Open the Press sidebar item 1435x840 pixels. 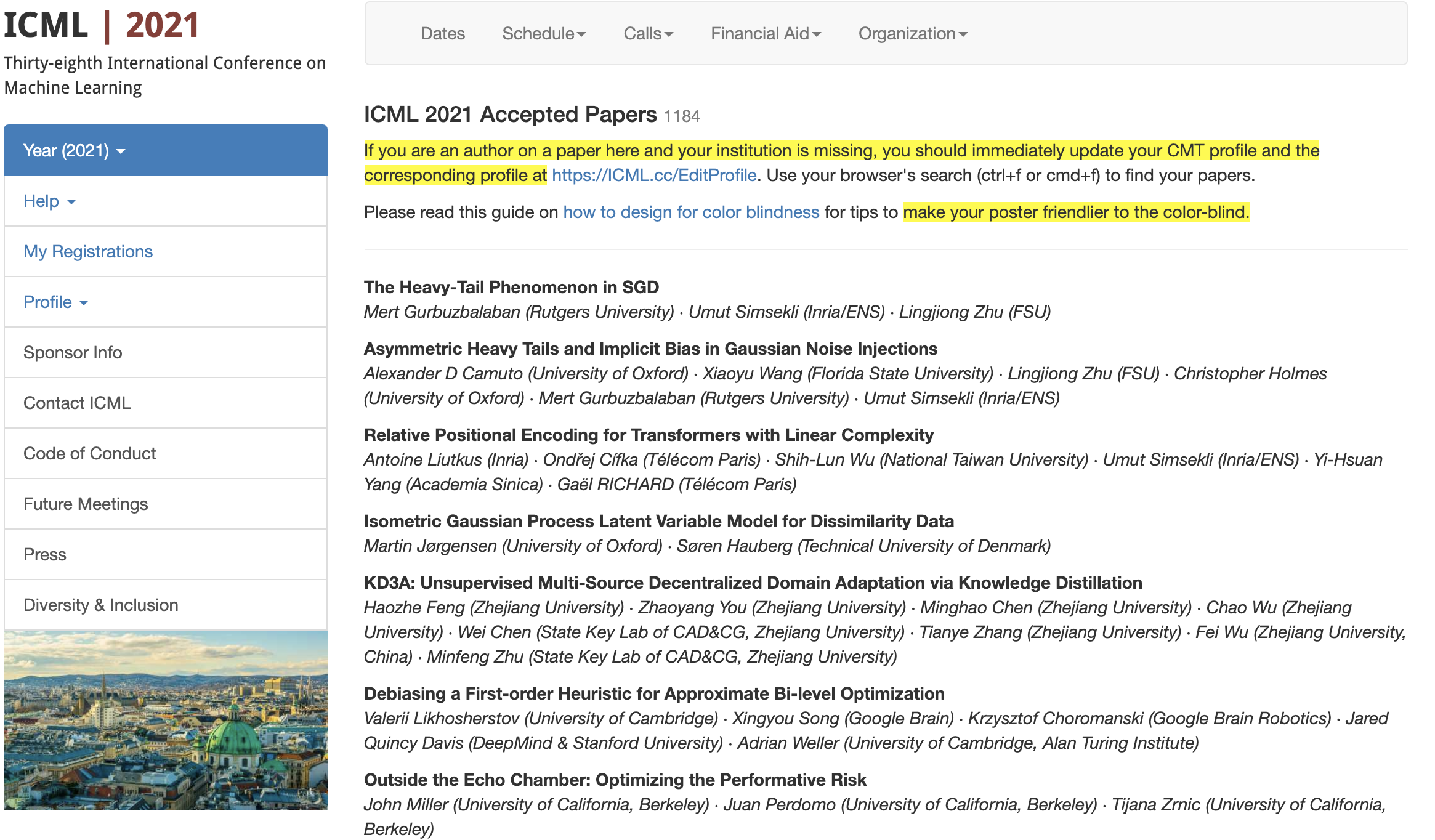(x=44, y=555)
